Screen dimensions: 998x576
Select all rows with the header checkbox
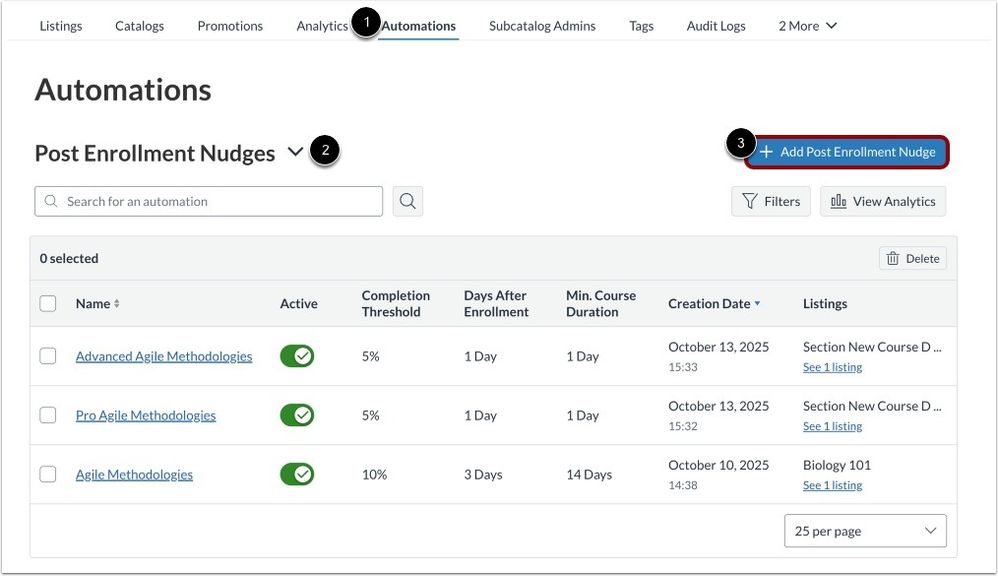pos(47,303)
